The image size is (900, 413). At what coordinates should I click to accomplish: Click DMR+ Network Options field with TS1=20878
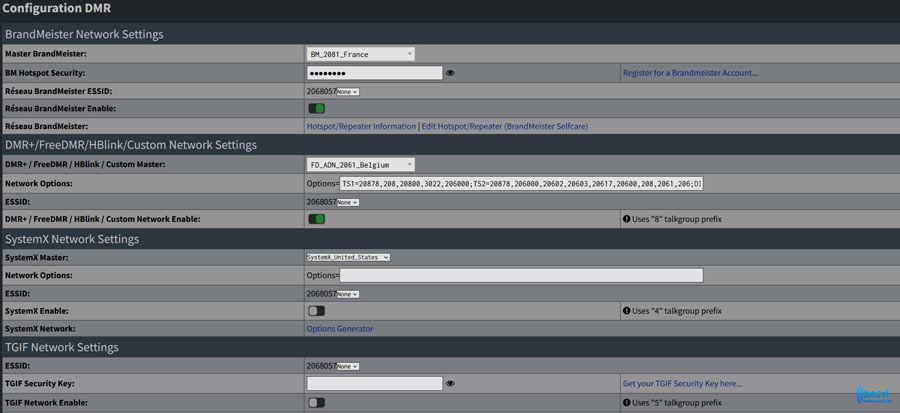(x=521, y=184)
